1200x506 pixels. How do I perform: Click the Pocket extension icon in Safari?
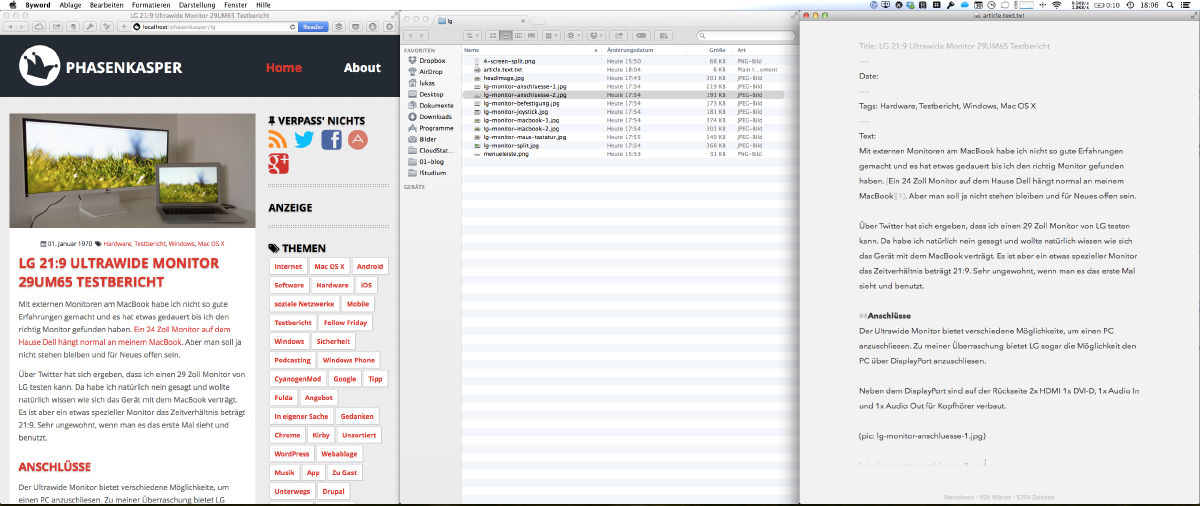click(356, 27)
